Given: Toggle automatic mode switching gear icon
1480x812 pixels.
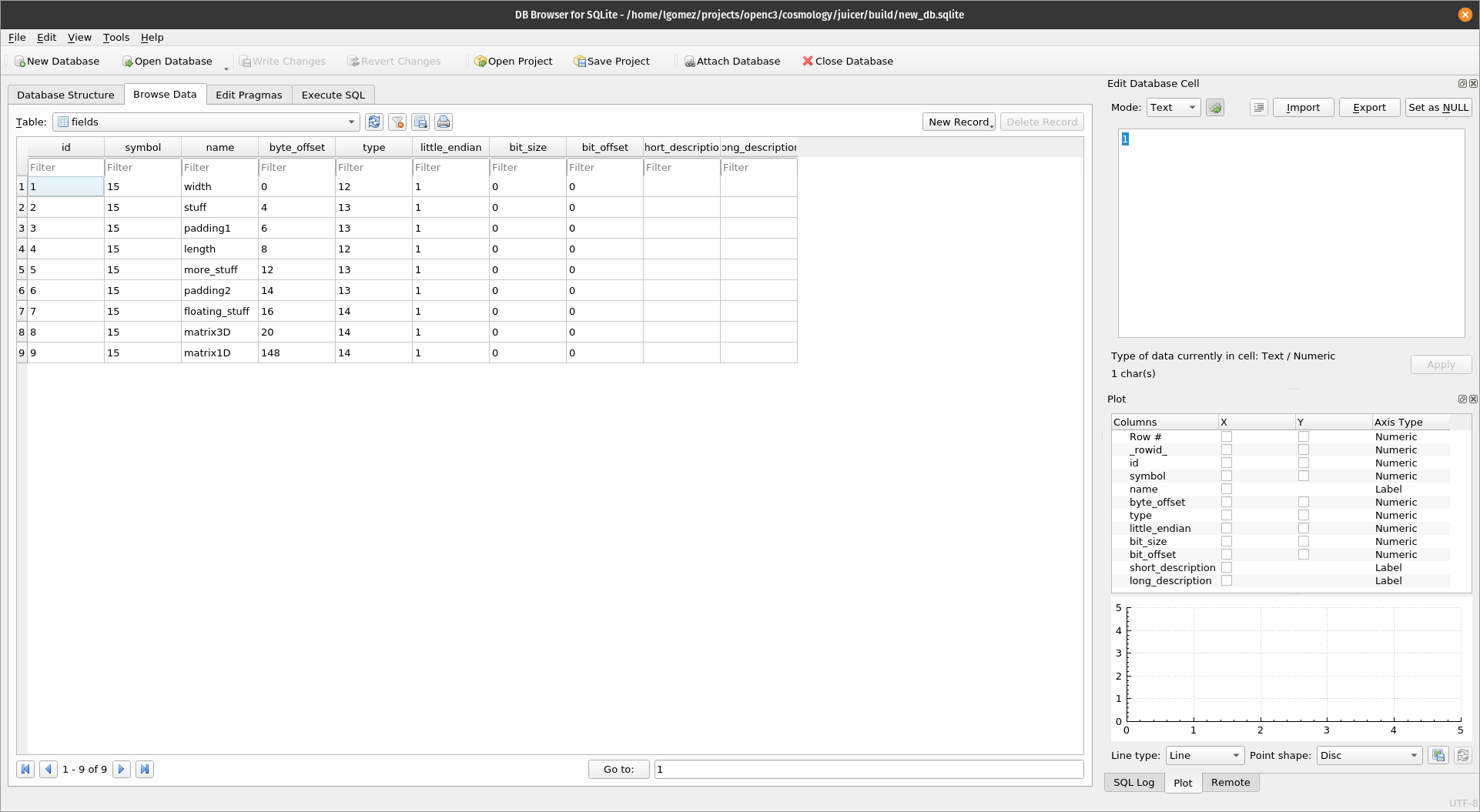Looking at the screenshot, I should coord(1215,108).
